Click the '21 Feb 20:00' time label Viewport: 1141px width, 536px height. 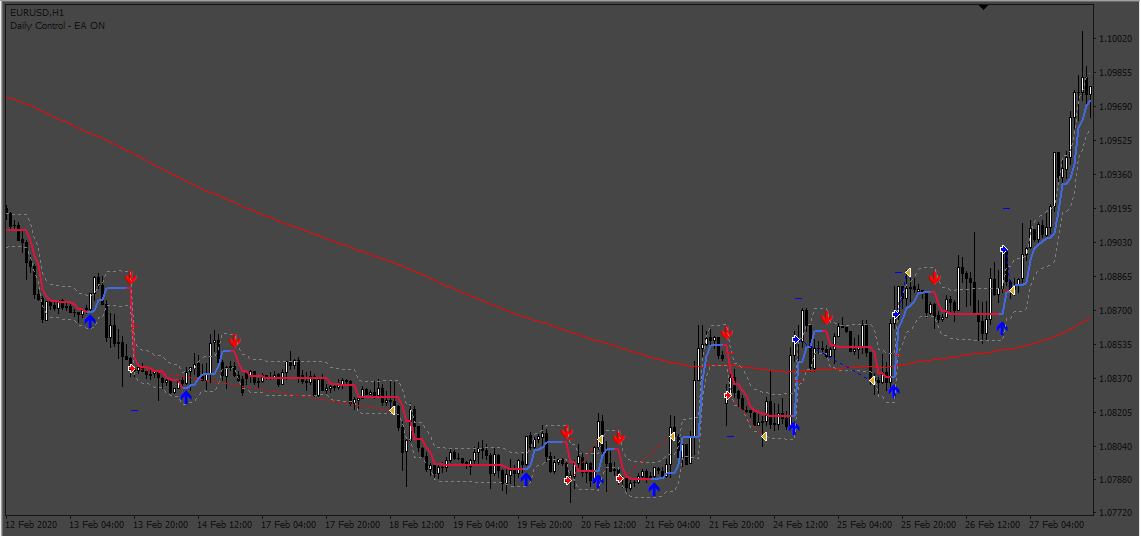[x=736, y=524]
